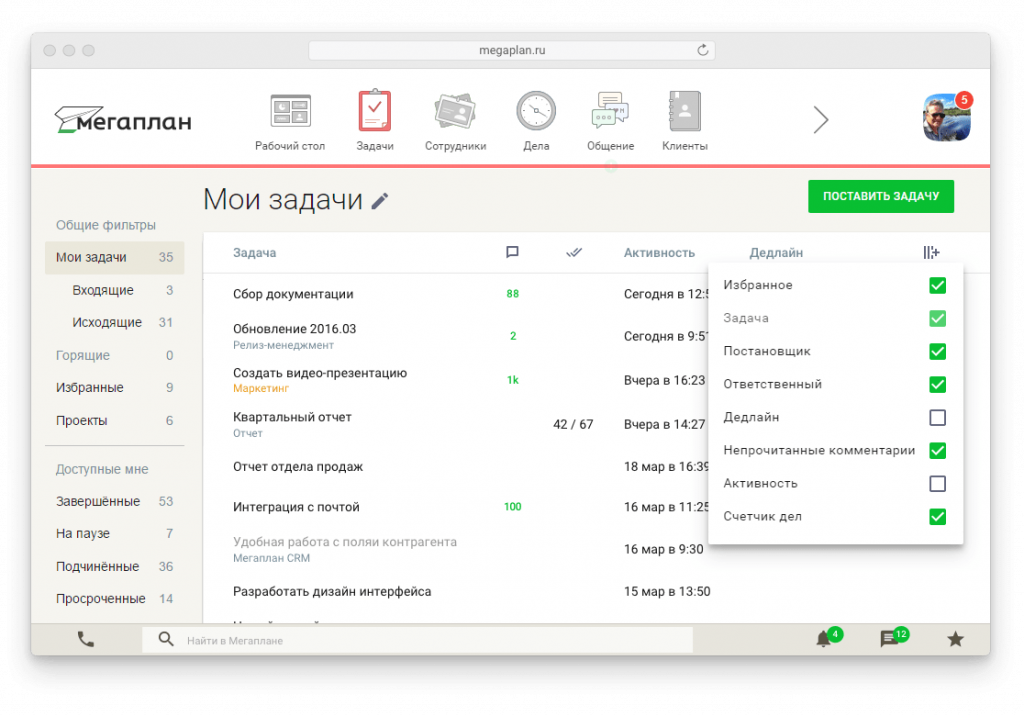
Task: Sort by the comments column icon
Action: tap(512, 252)
